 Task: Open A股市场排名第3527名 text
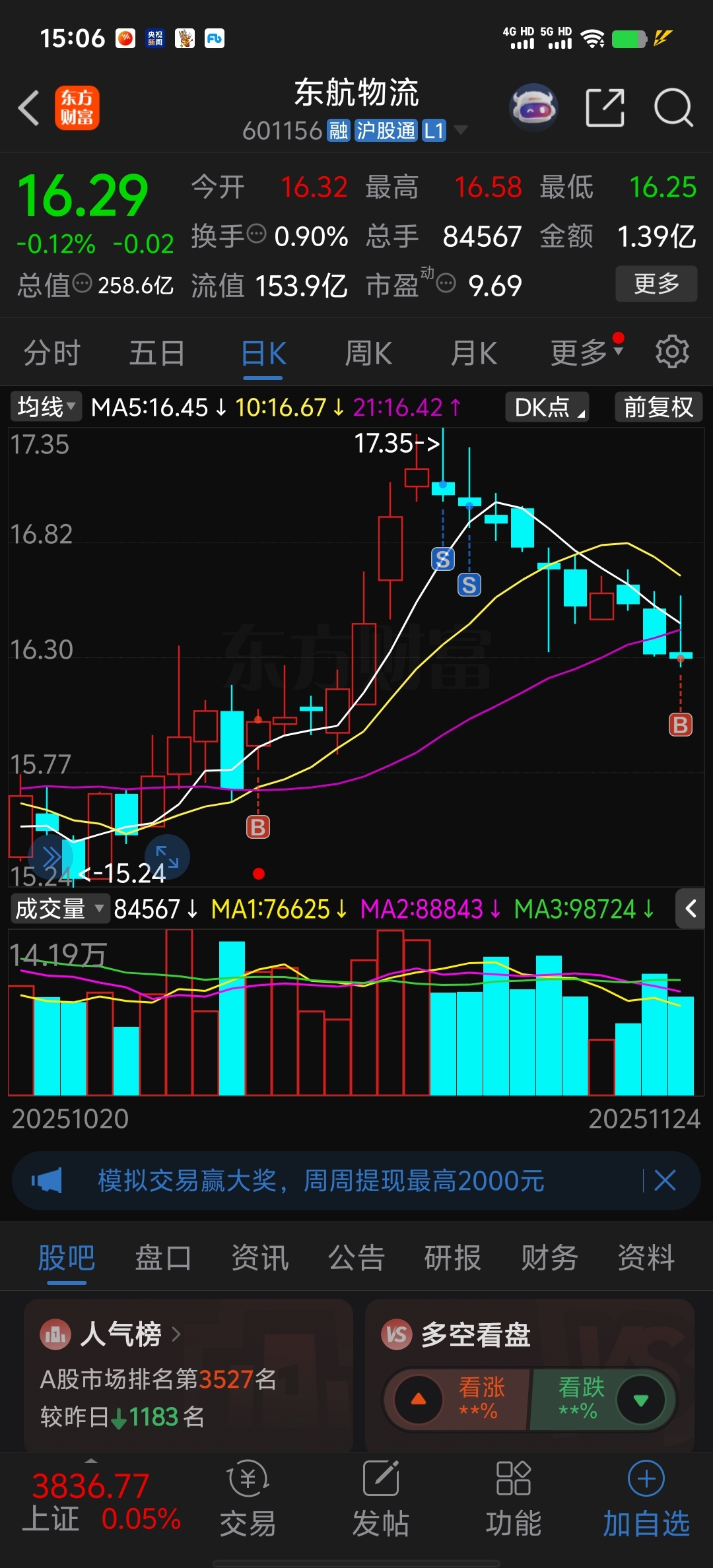(158, 1379)
